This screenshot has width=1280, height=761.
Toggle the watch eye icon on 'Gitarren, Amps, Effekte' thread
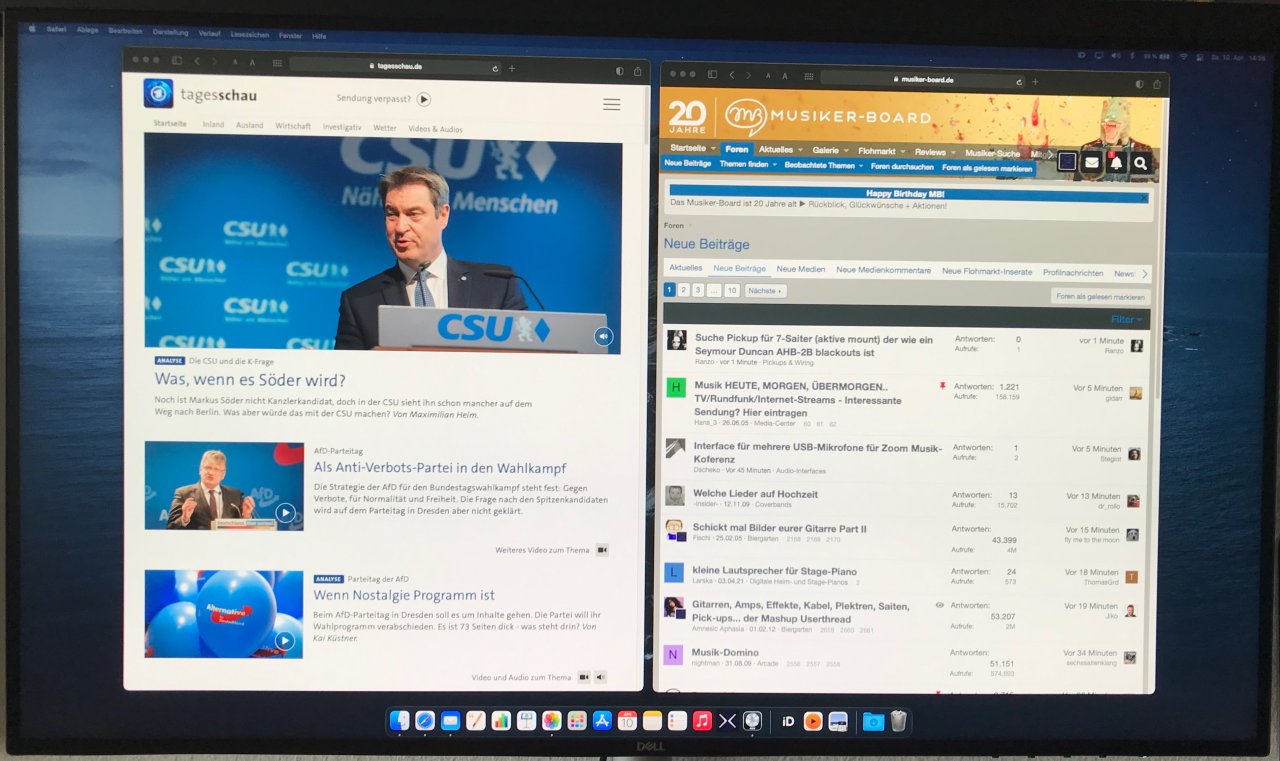click(x=939, y=605)
